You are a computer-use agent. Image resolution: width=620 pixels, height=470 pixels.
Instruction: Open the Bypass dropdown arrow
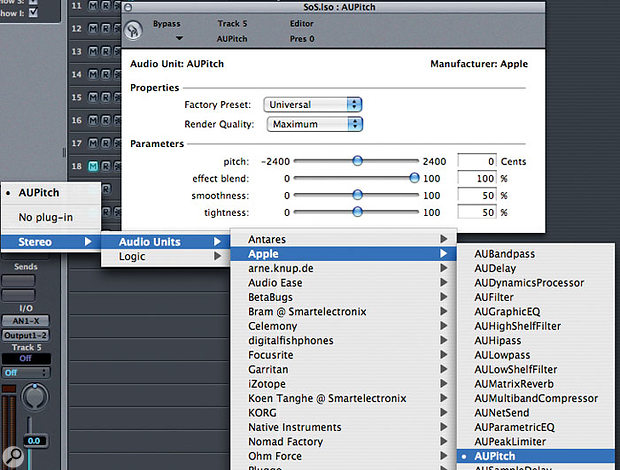tap(179, 38)
